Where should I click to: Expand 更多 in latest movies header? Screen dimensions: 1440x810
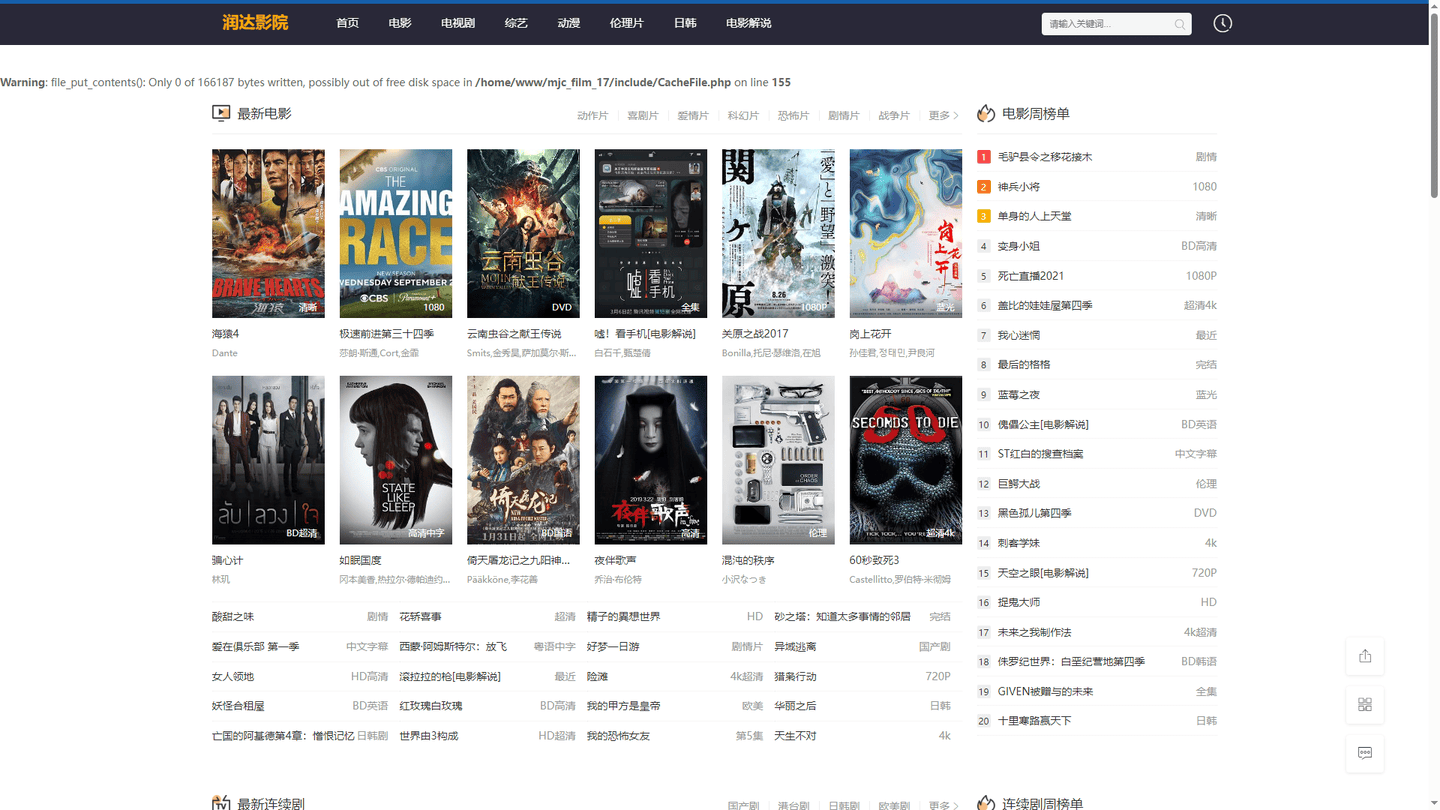(943, 116)
